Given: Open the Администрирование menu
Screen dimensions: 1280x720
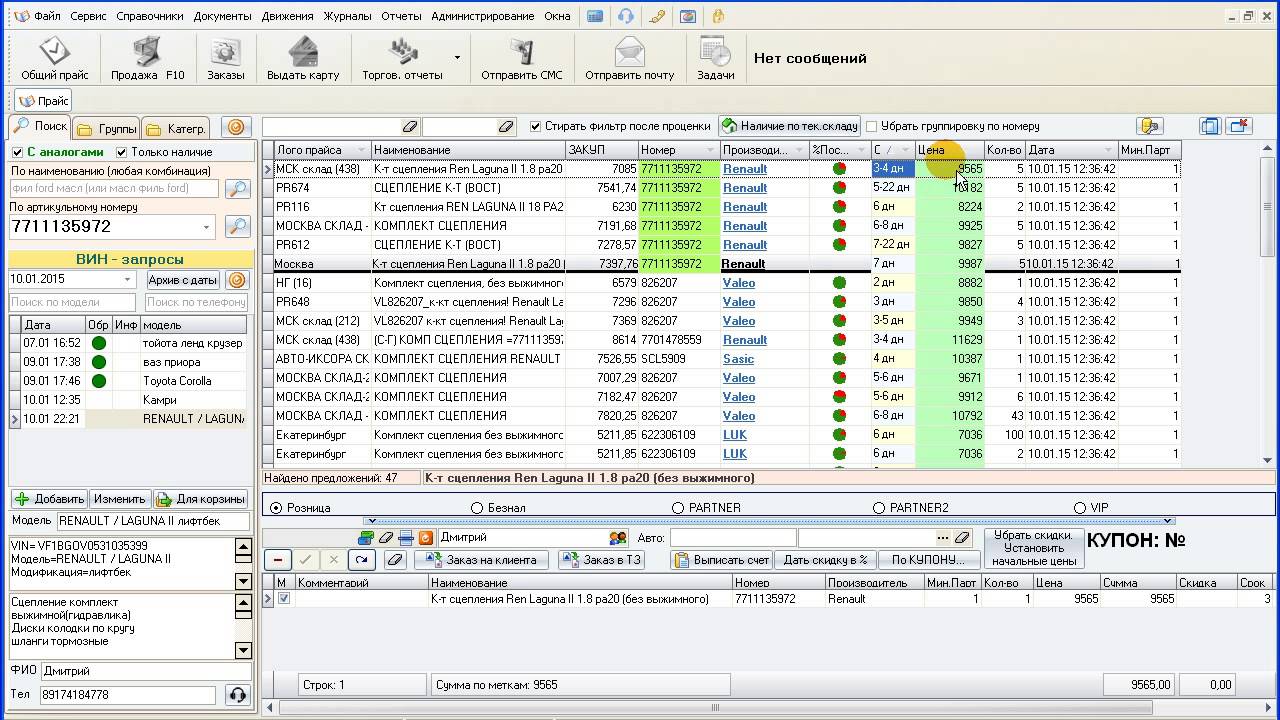Looking at the screenshot, I should click(483, 16).
